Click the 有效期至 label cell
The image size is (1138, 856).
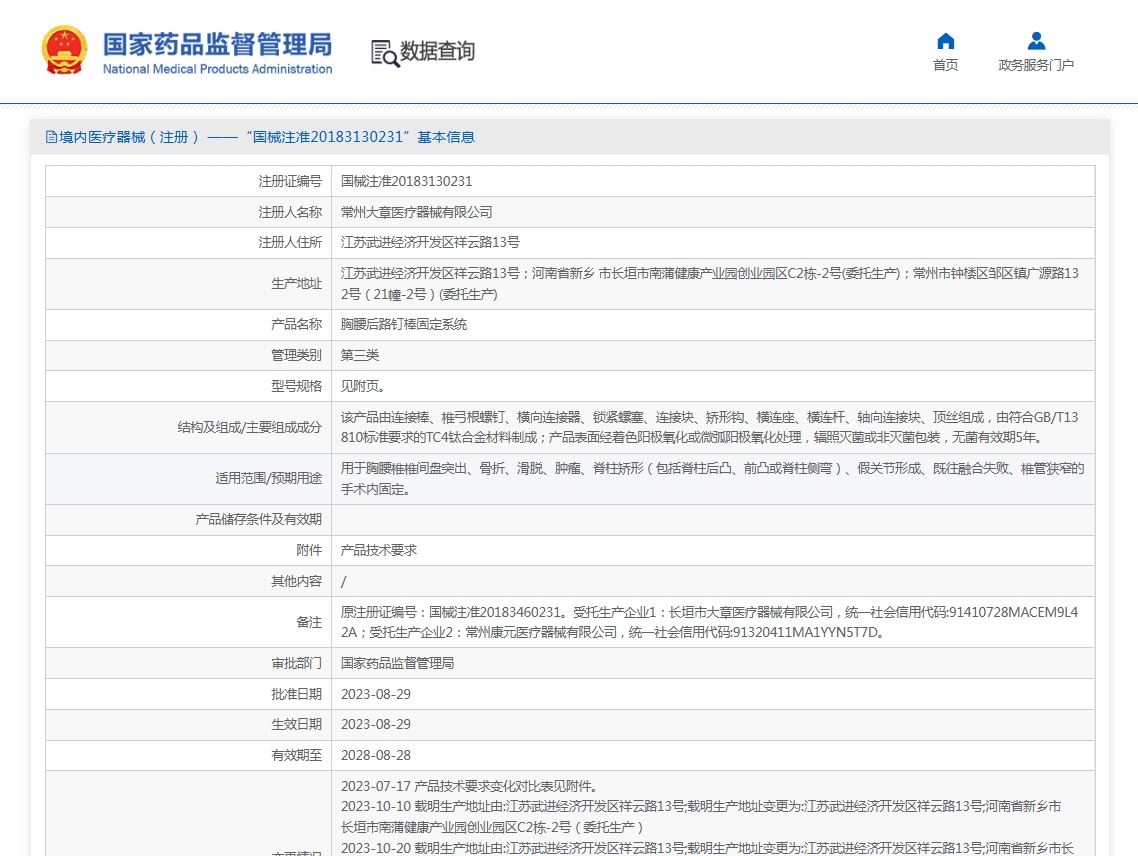click(189, 755)
